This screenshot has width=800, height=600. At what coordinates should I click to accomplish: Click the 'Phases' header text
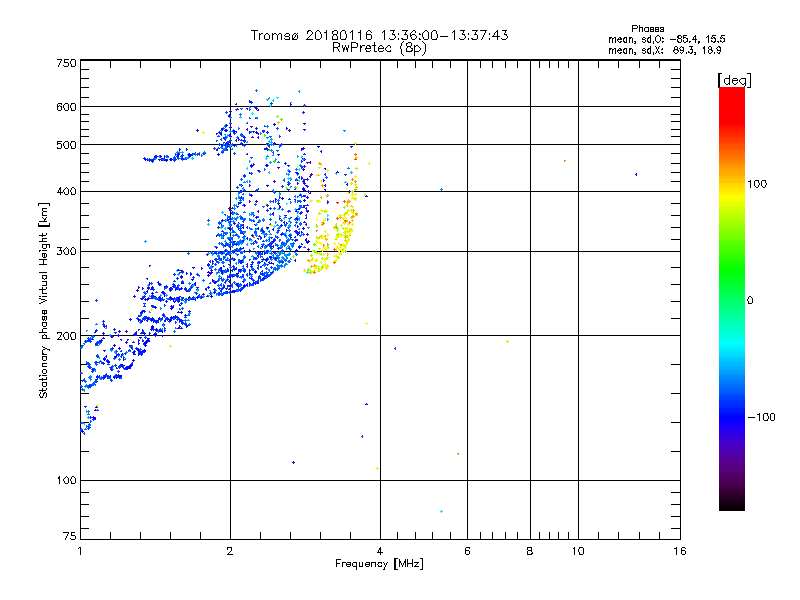(647, 29)
